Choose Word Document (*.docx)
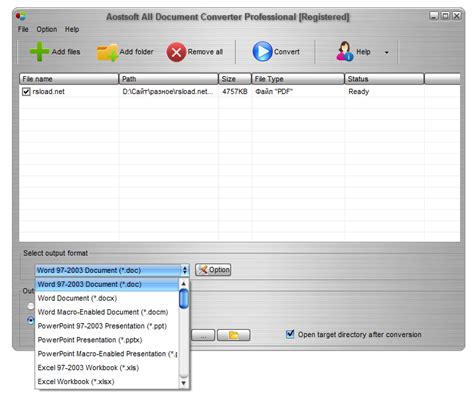Screen dimensions: 474x400 pos(107,298)
